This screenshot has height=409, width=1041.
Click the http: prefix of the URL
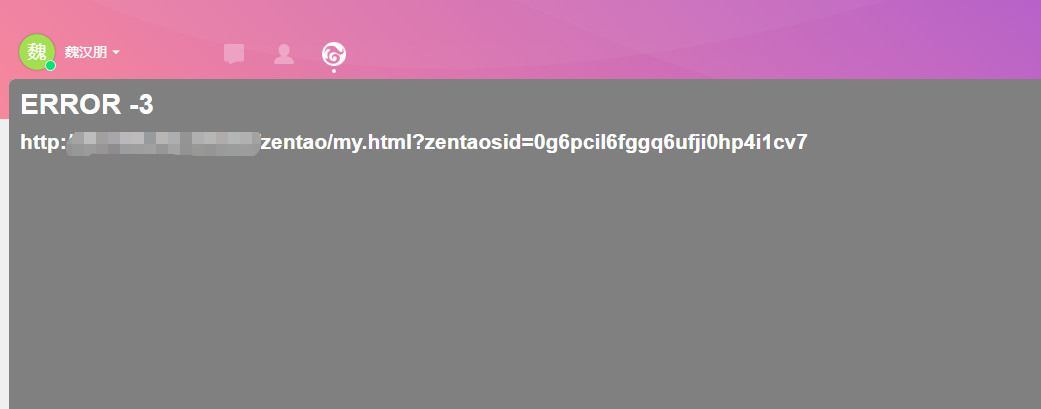click(44, 142)
